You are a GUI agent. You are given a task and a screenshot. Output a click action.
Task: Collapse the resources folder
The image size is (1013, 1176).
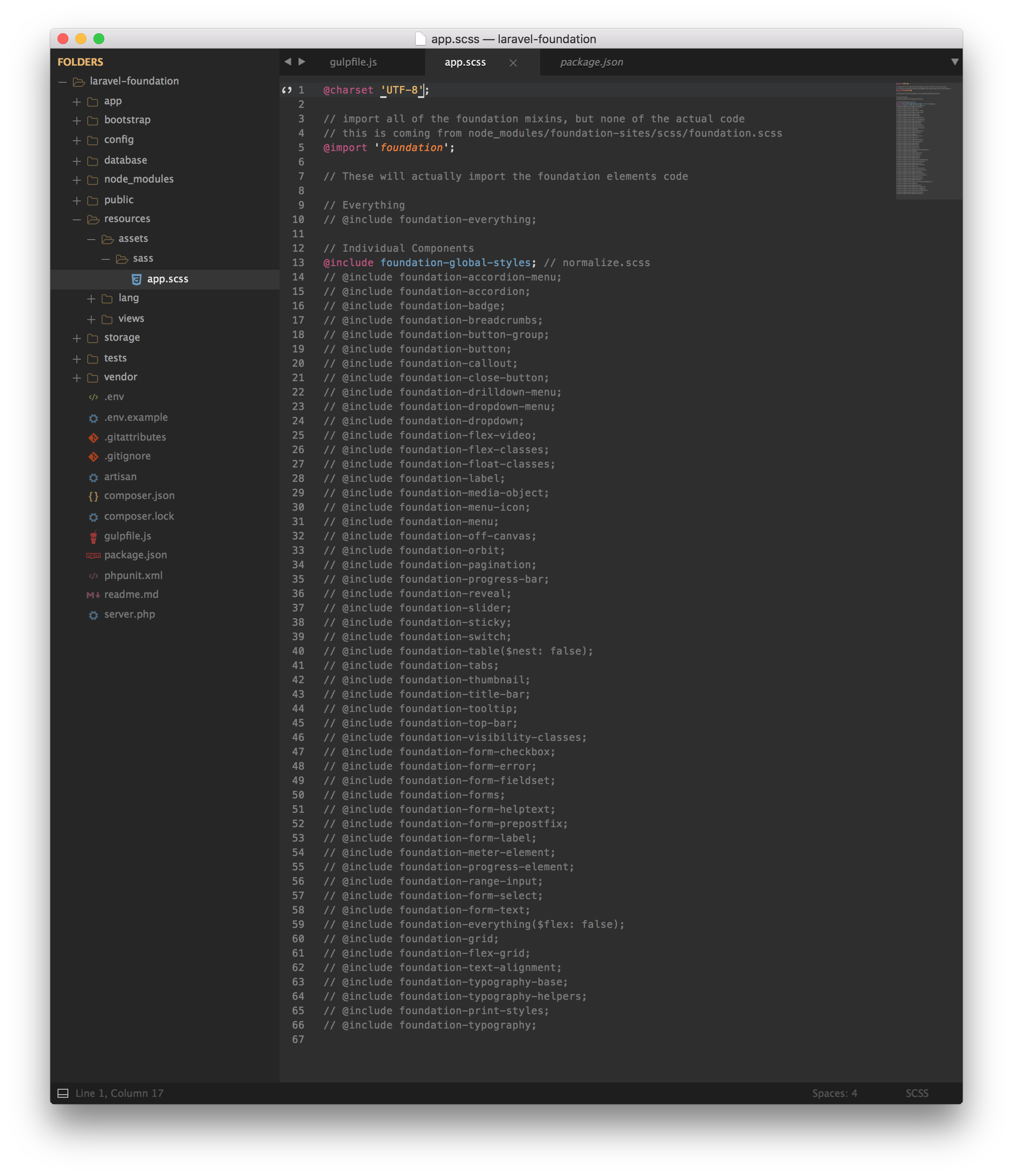tap(76, 219)
